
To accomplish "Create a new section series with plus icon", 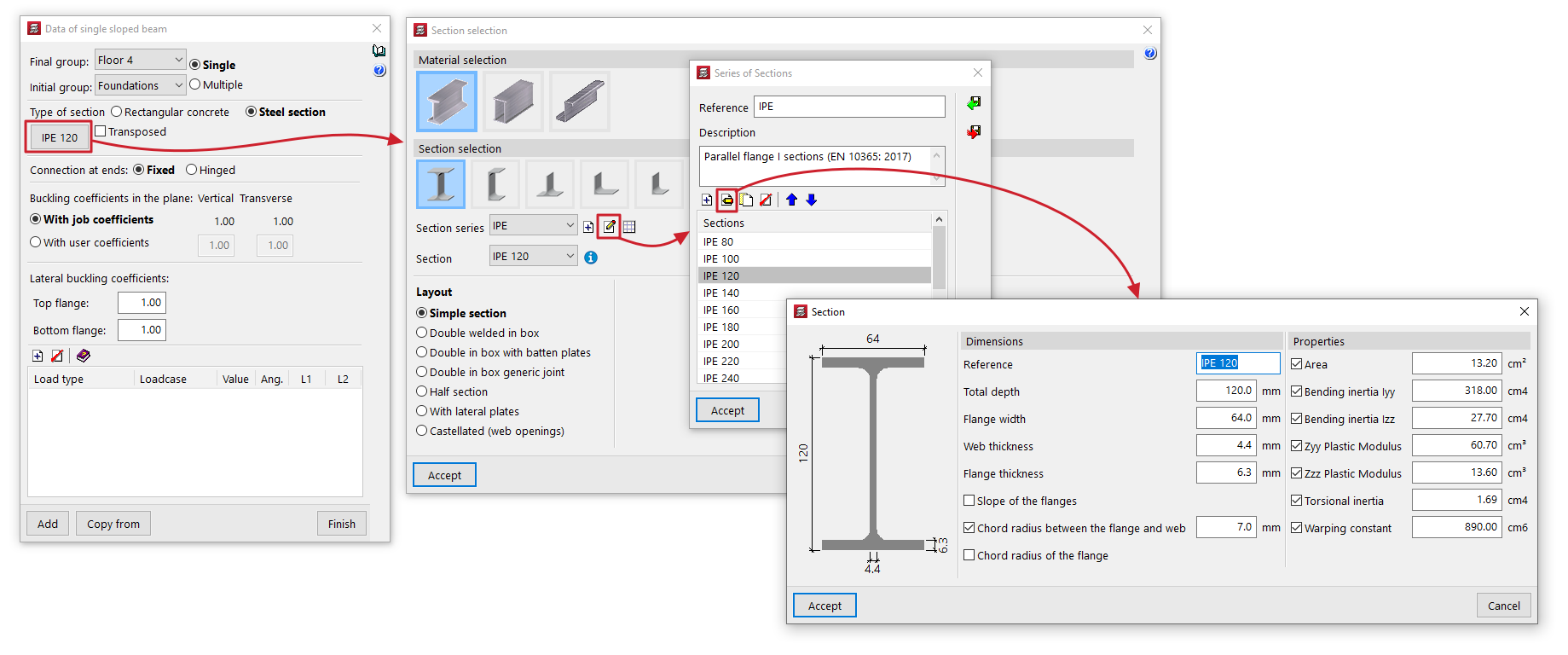I will click(x=588, y=227).
